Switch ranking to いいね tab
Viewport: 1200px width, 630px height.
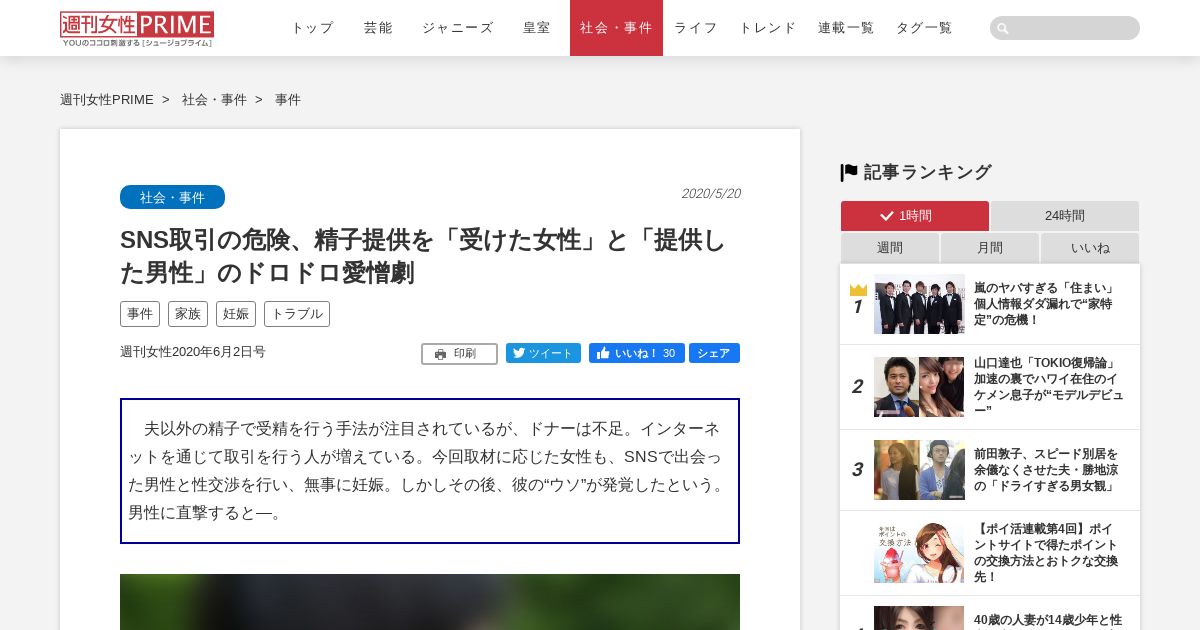(x=1090, y=248)
